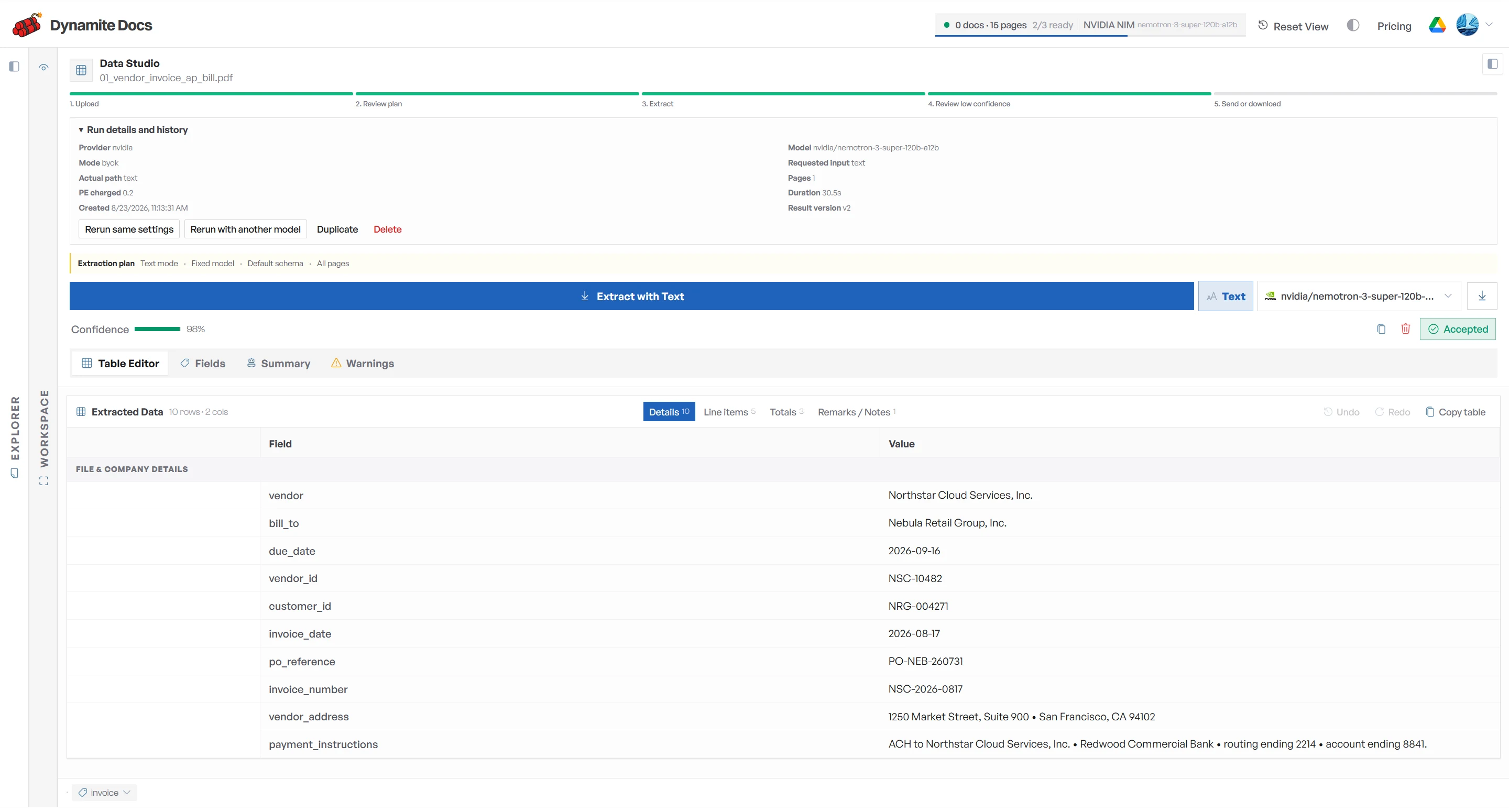
Task: Switch to Table Editor tab
Action: 120,364
